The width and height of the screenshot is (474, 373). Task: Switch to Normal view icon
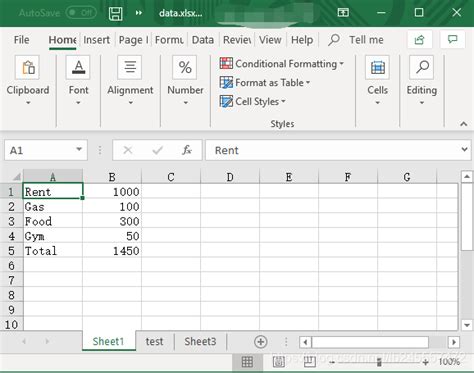(247, 361)
